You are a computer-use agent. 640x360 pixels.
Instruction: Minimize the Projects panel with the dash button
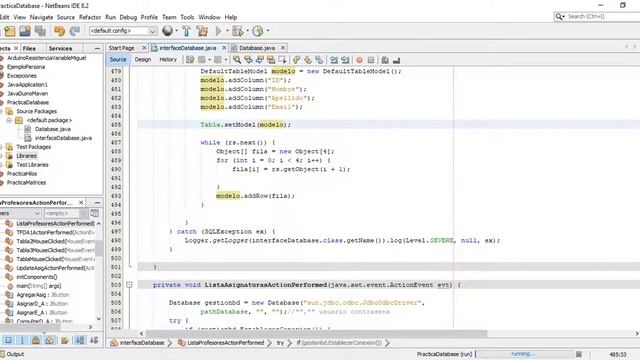(x=97, y=48)
